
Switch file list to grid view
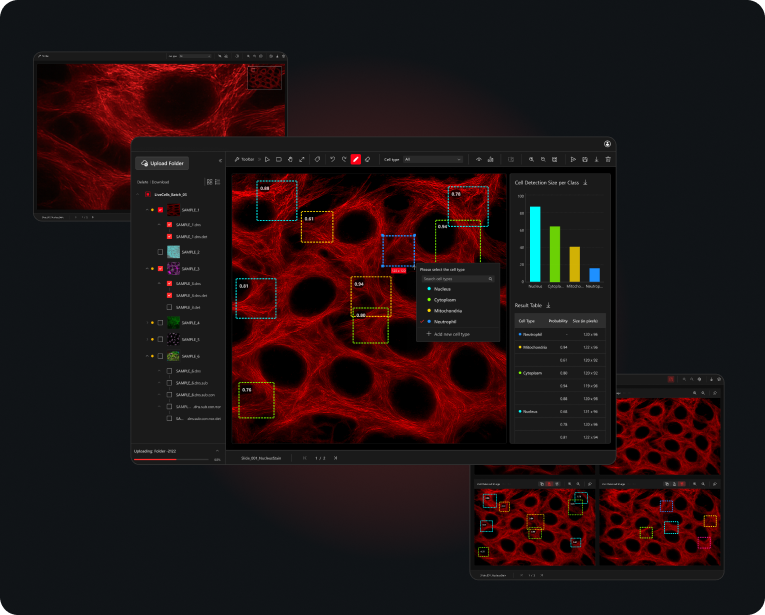[209, 182]
